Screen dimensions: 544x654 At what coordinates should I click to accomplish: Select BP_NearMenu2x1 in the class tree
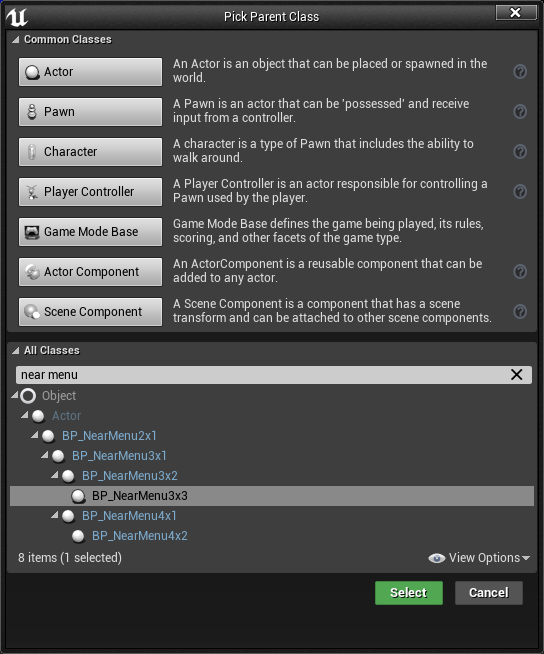(x=109, y=435)
